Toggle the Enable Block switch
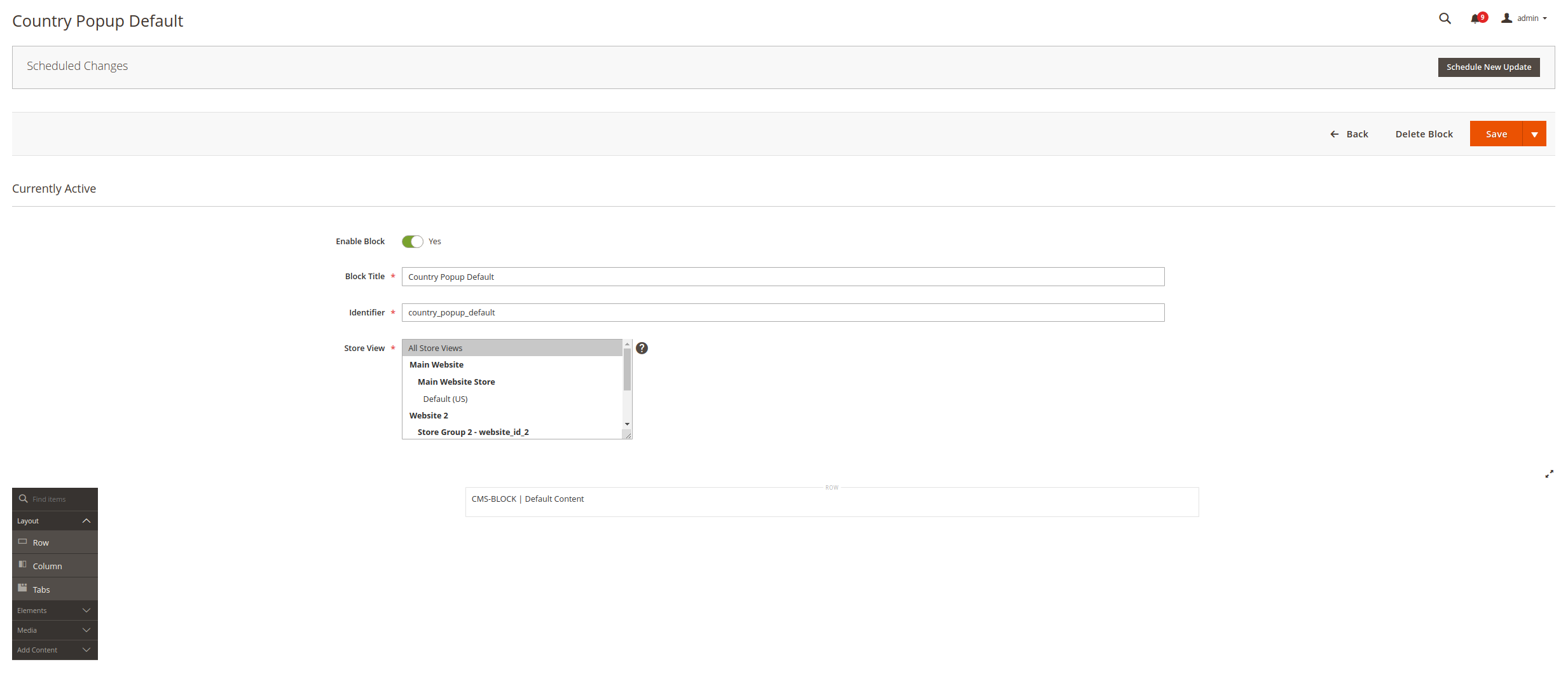 (x=412, y=242)
